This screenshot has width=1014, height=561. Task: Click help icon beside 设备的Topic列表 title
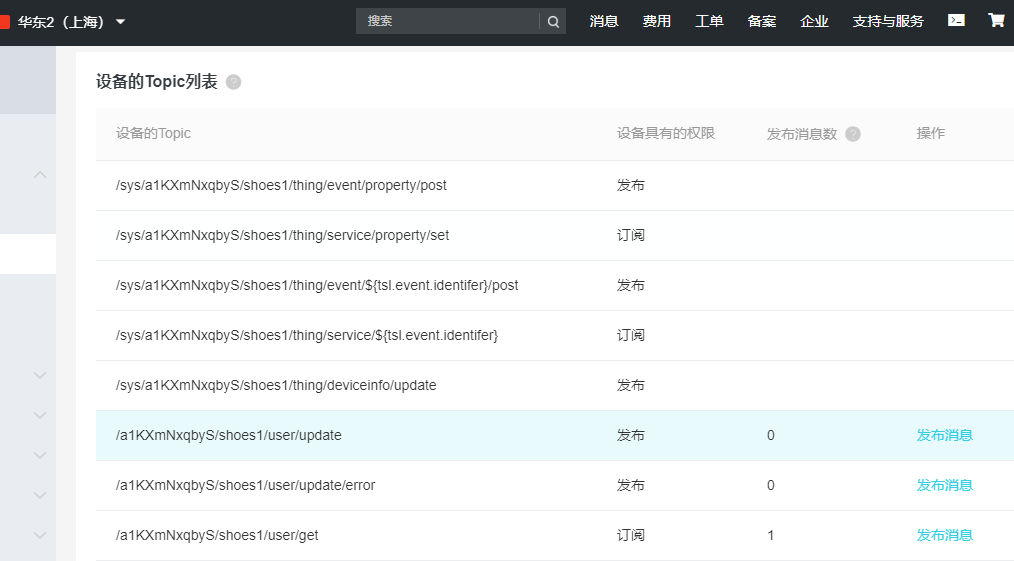233,82
